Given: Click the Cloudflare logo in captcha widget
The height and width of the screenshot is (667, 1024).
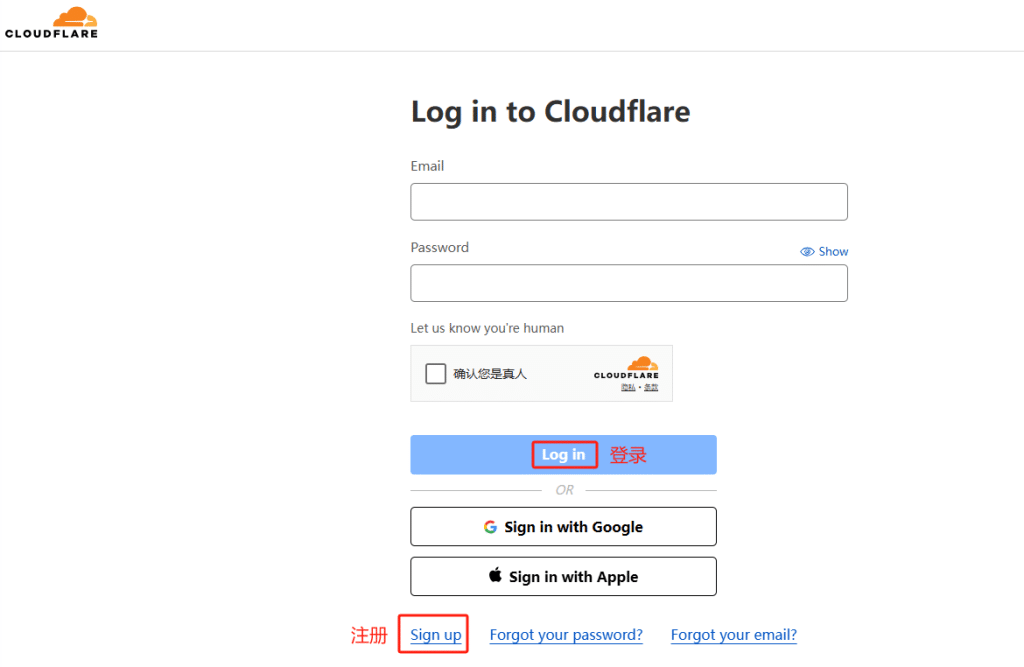Looking at the screenshot, I should [626, 368].
